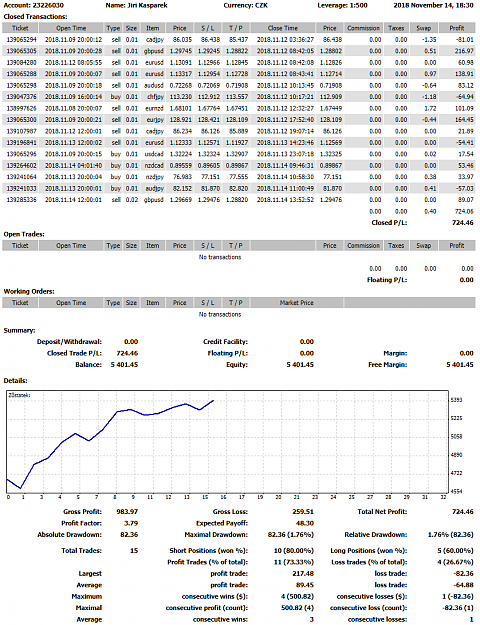Click the Gross Loss value 259.51
This screenshot has width=480, height=625.
[x=303, y=512]
